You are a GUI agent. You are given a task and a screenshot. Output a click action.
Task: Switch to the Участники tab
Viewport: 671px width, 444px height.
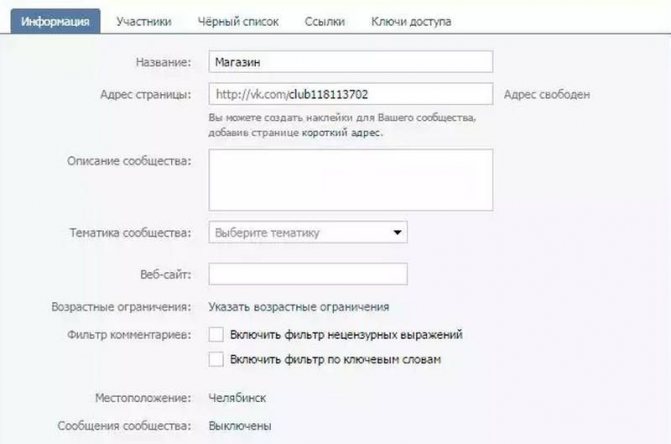[144, 21]
